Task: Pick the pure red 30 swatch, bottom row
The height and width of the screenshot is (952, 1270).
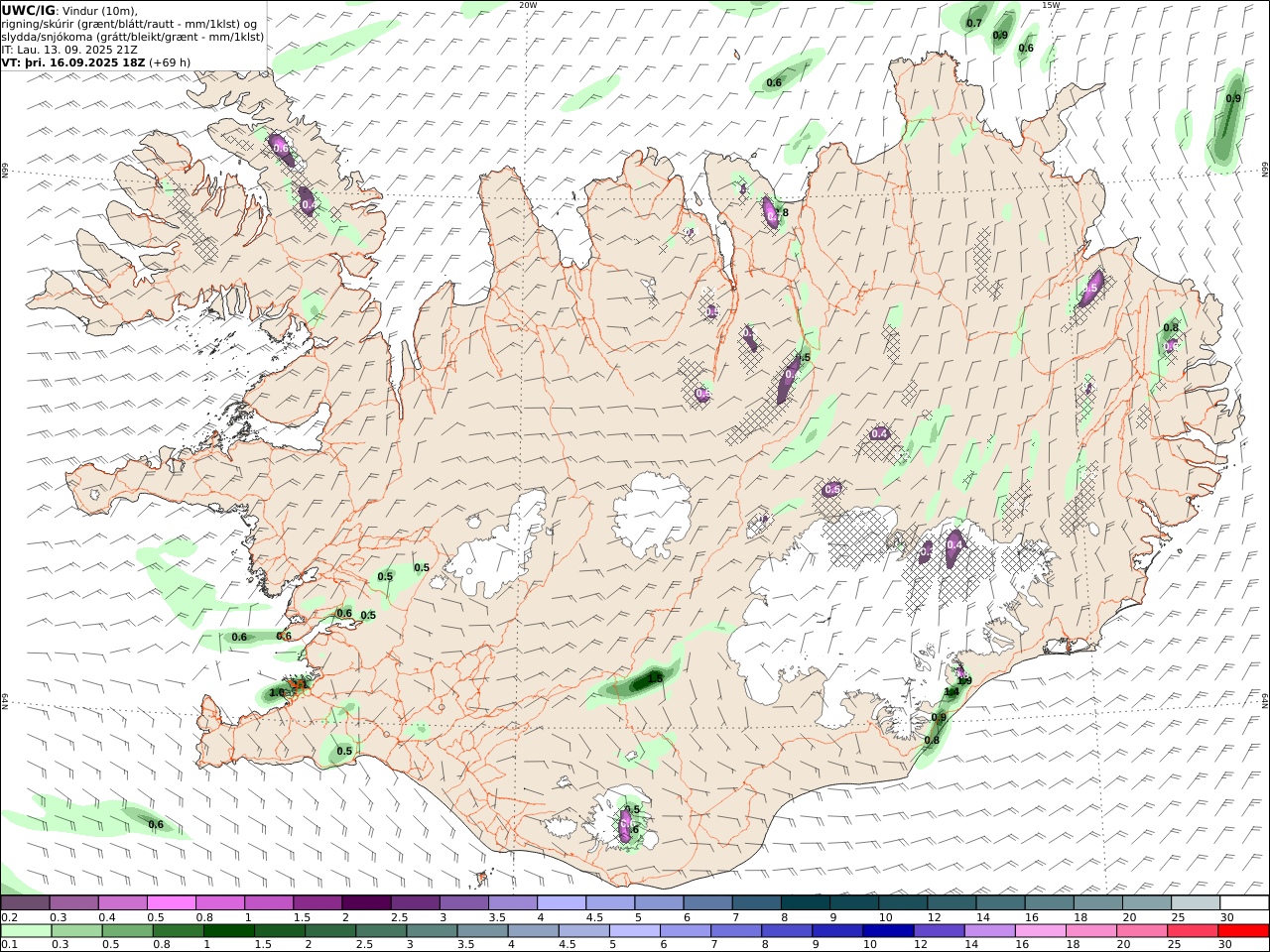Action: [1242, 931]
